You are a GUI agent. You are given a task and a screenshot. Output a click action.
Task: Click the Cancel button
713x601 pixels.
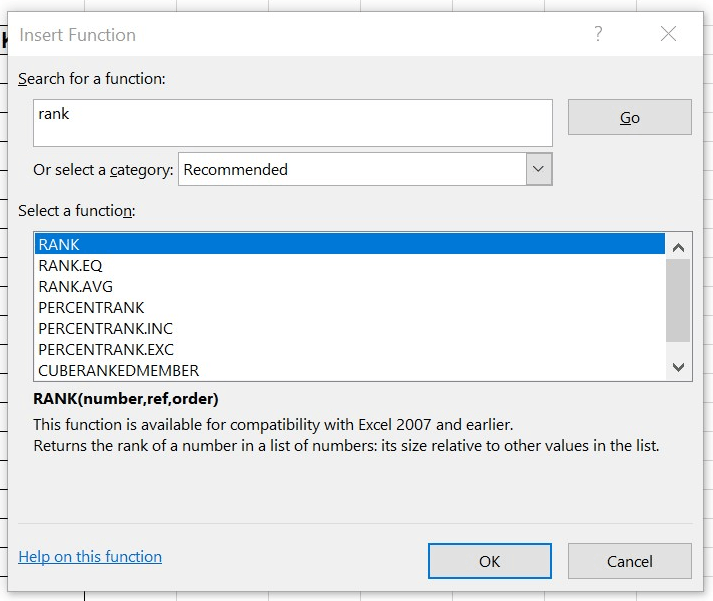629,561
